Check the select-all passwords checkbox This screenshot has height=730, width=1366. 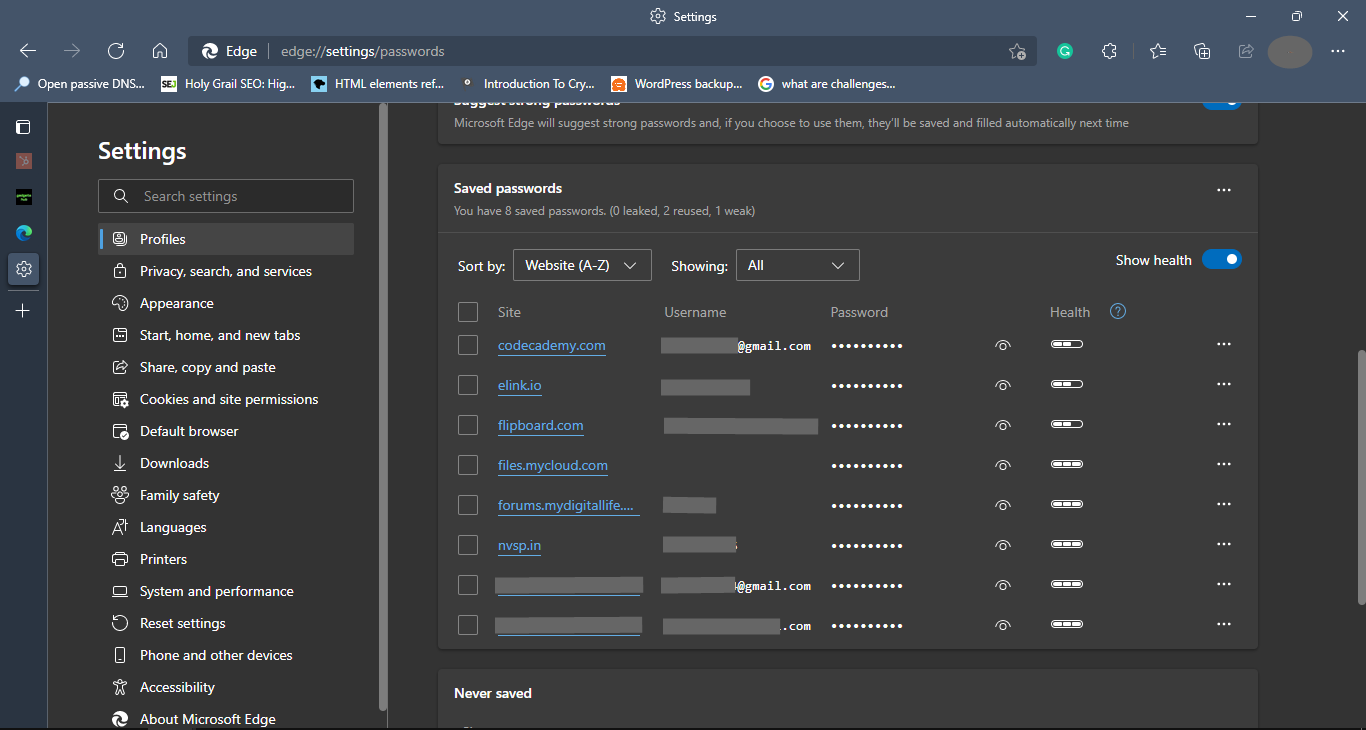[x=468, y=312]
